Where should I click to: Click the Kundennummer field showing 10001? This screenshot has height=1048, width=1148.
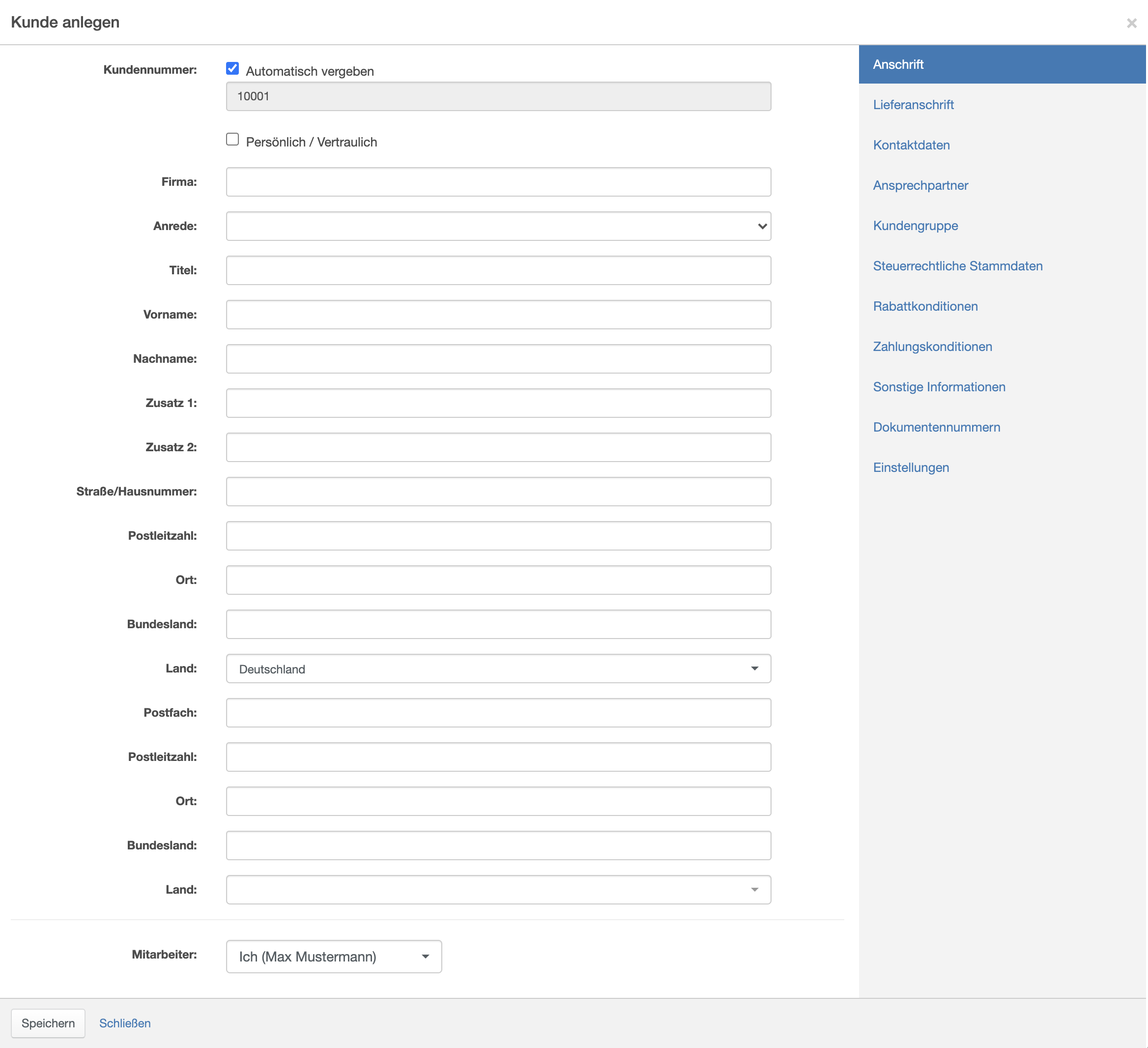498,97
